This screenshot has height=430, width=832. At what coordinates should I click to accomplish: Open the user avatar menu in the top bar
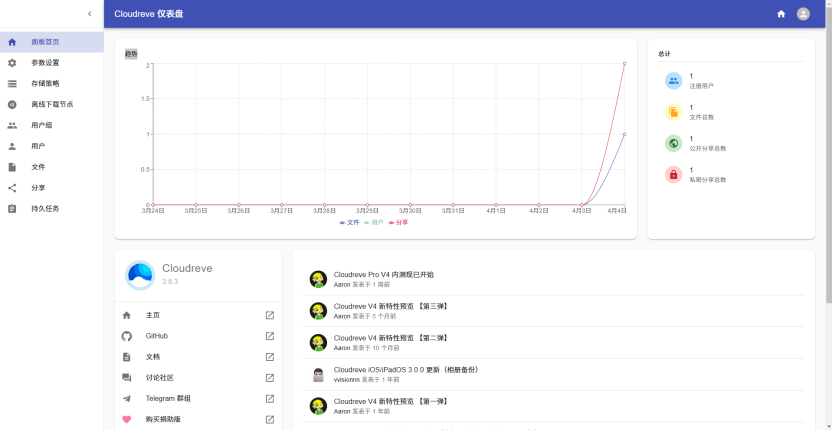803,14
